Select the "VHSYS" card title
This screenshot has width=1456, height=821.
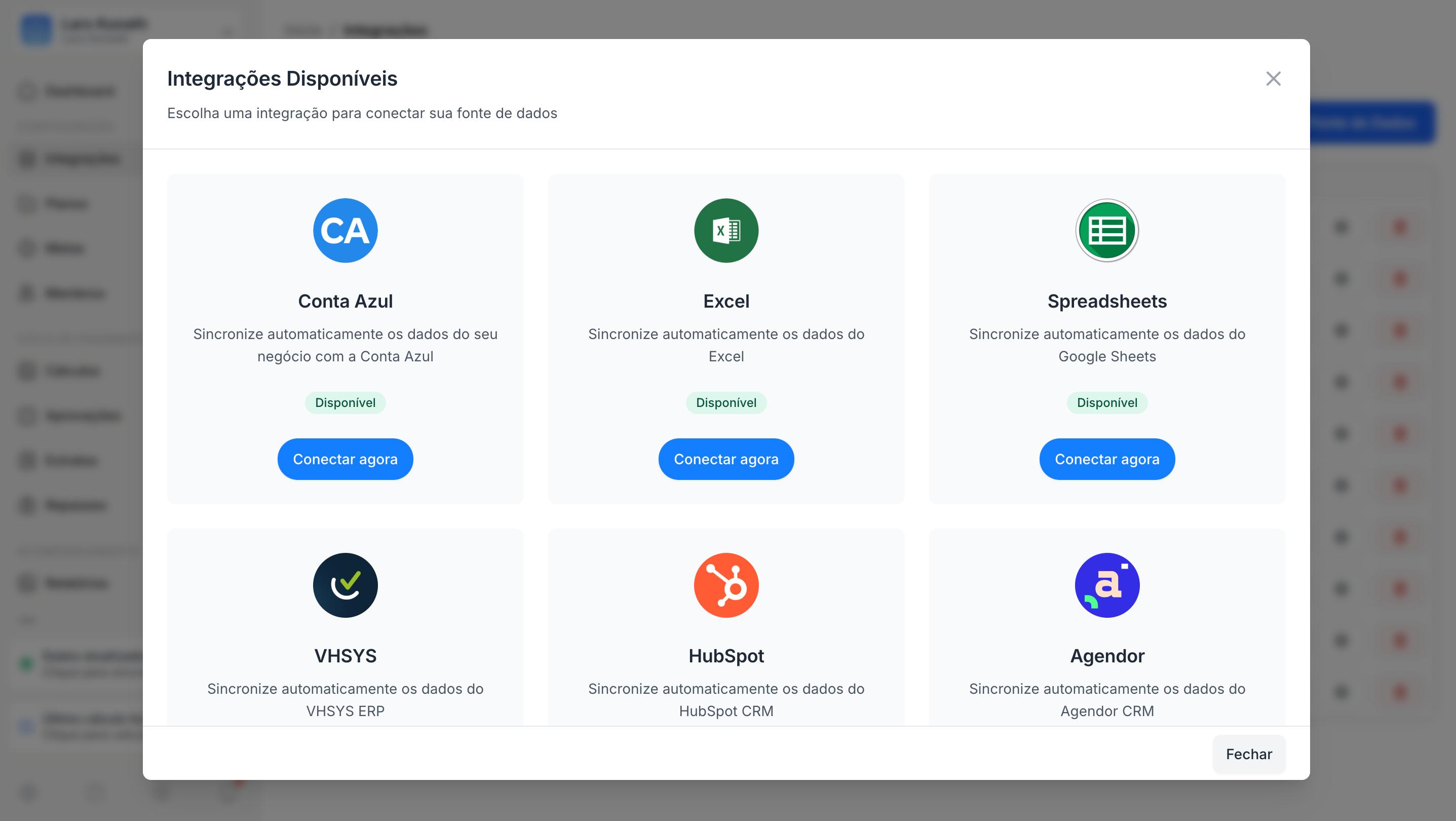346,656
